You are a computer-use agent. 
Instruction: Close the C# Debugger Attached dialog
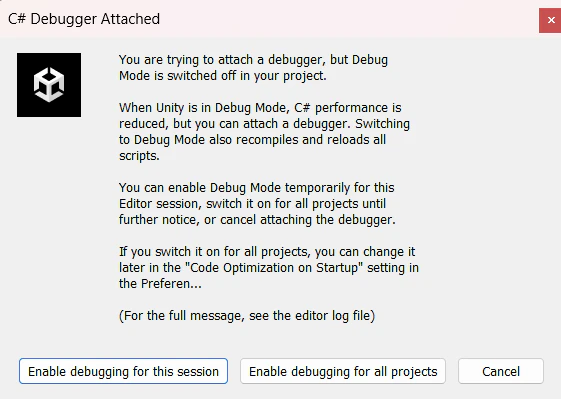pyautogui.click(x=551, y=20)
